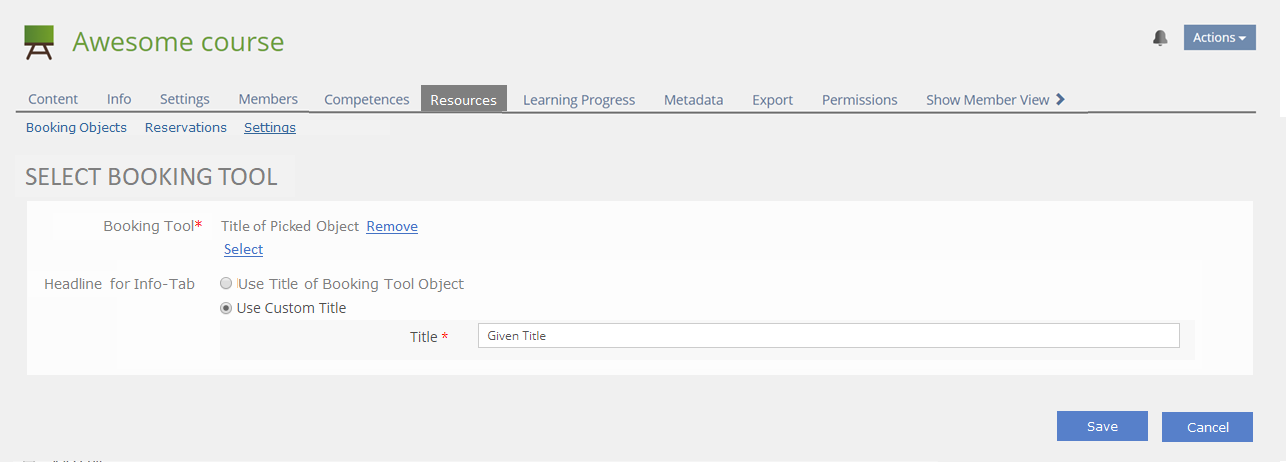Image resolution: width=1286 pixels, height=462 pixels.
Task: Open the Permissions tab
Action: coord(859,100)
